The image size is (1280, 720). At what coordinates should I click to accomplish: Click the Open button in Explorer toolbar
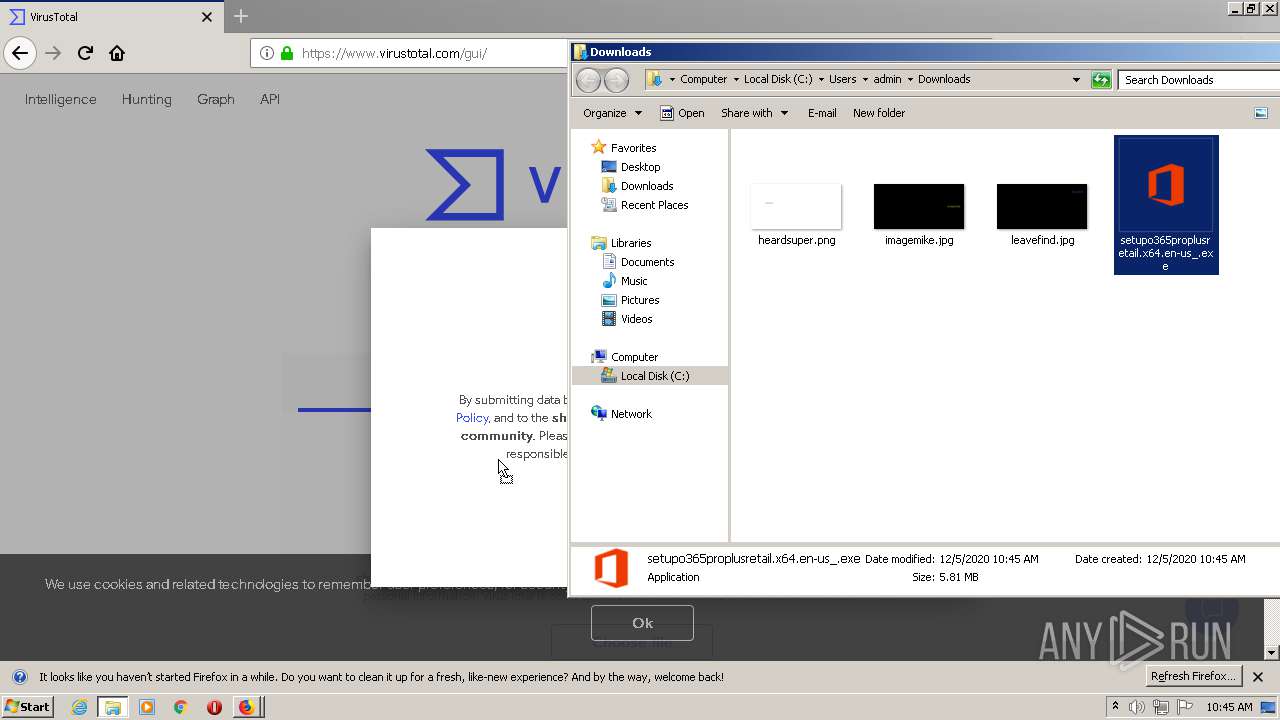[682, 113]
